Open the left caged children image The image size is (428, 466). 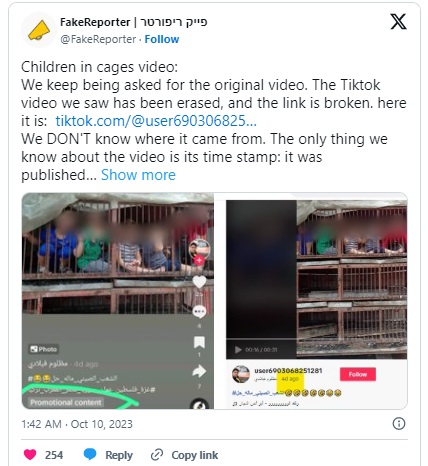click(118, 301)
